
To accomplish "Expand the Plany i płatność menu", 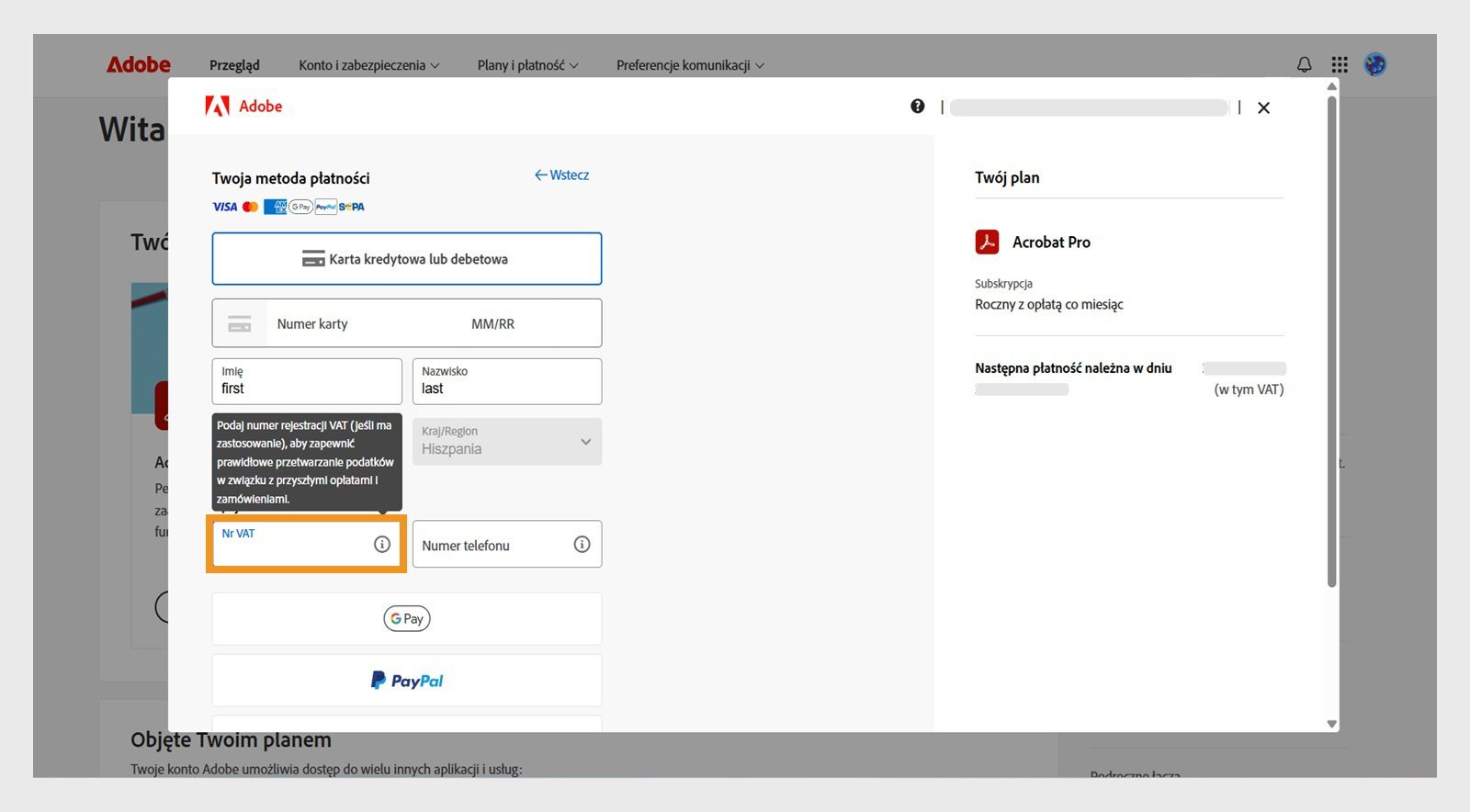I will tap(528, 65).
